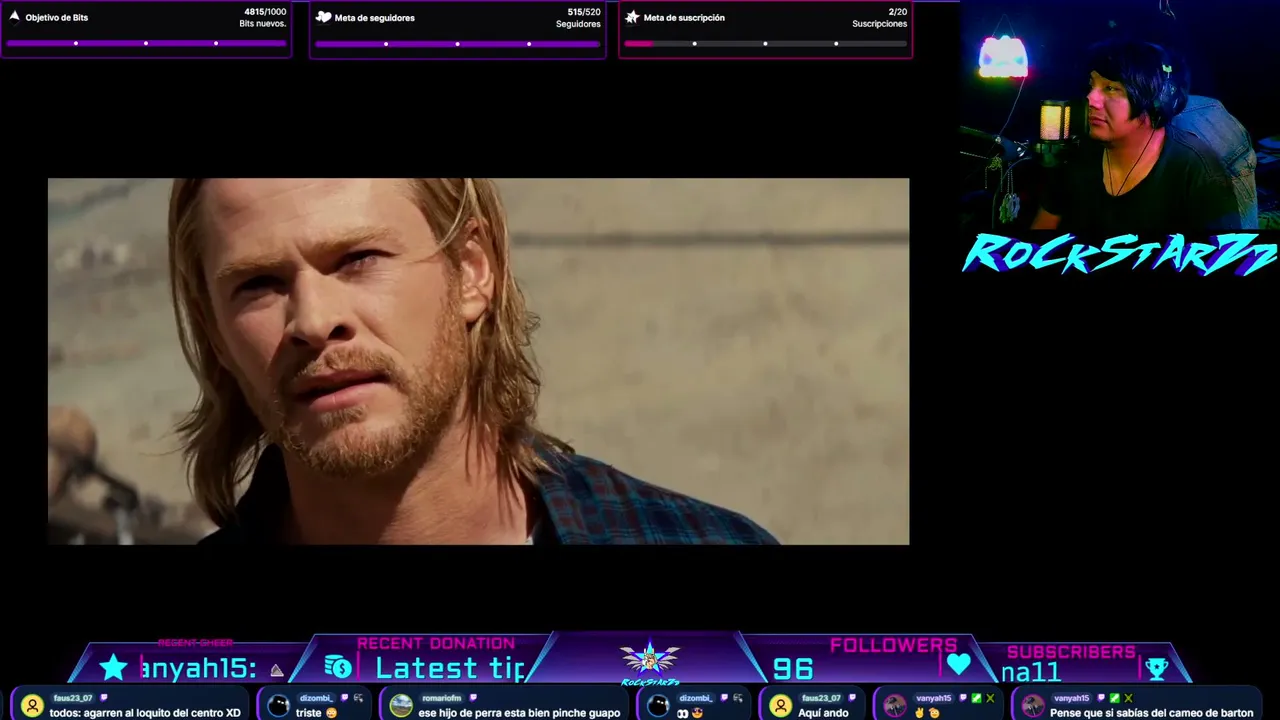Click the username 'romariofm' in the chat ticker
Image resolution: width=1280 pixels, height=720 pixels.
(440, 698)
